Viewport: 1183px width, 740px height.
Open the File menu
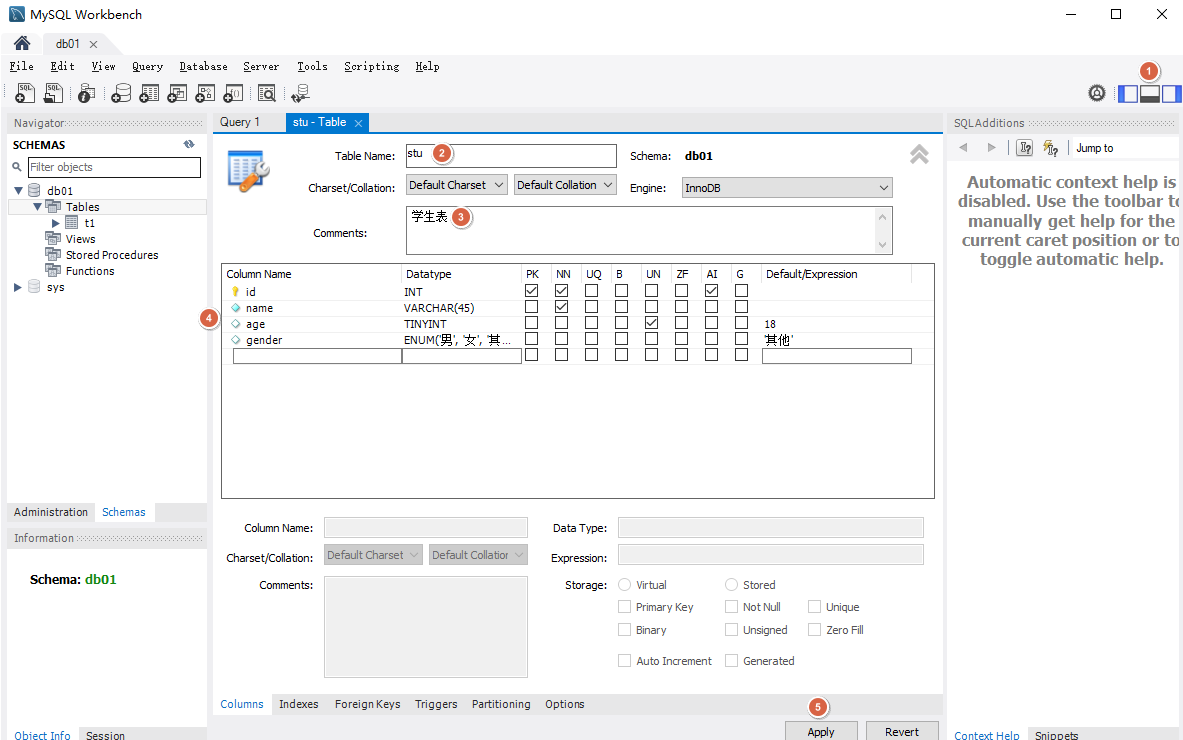click(21, 66)
